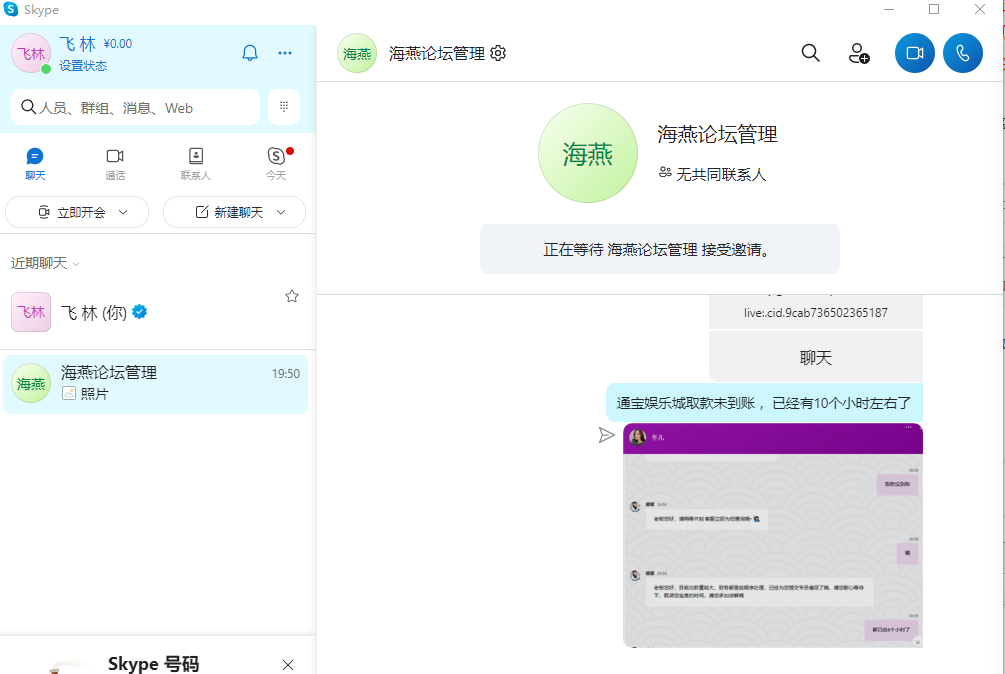Expand the 新建聊天 dropdown arrow
Viewport: 1005px width, 674px height.
pos(281,212)
